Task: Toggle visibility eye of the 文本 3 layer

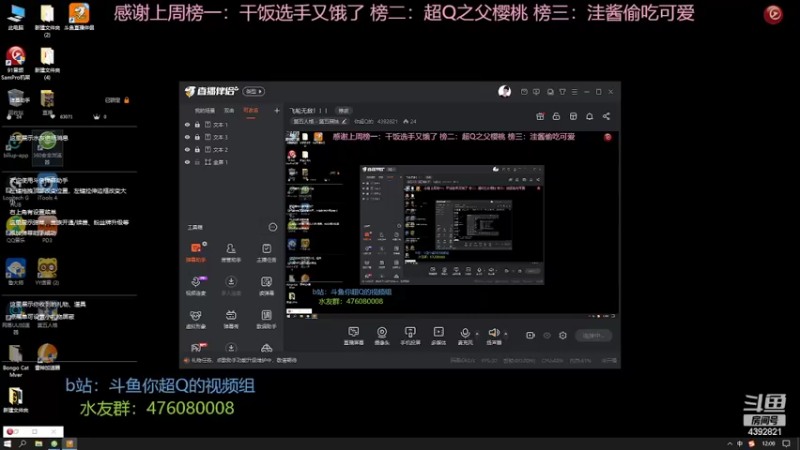Action: pos(187,137)
